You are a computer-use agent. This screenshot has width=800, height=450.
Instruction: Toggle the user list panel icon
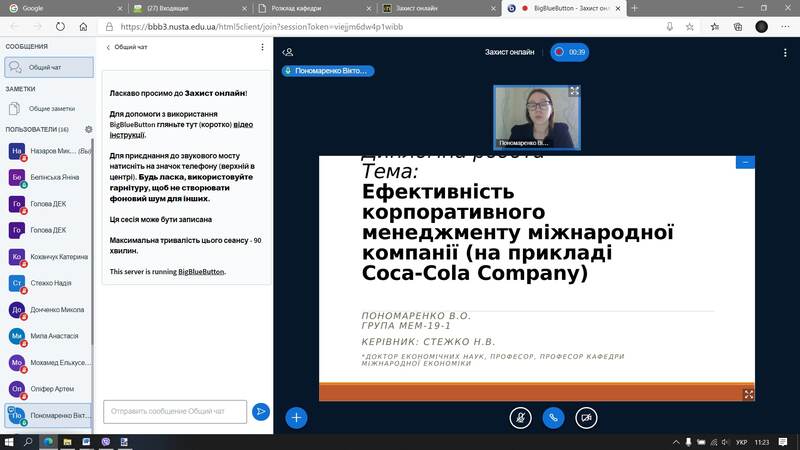[x=288, y=52]
